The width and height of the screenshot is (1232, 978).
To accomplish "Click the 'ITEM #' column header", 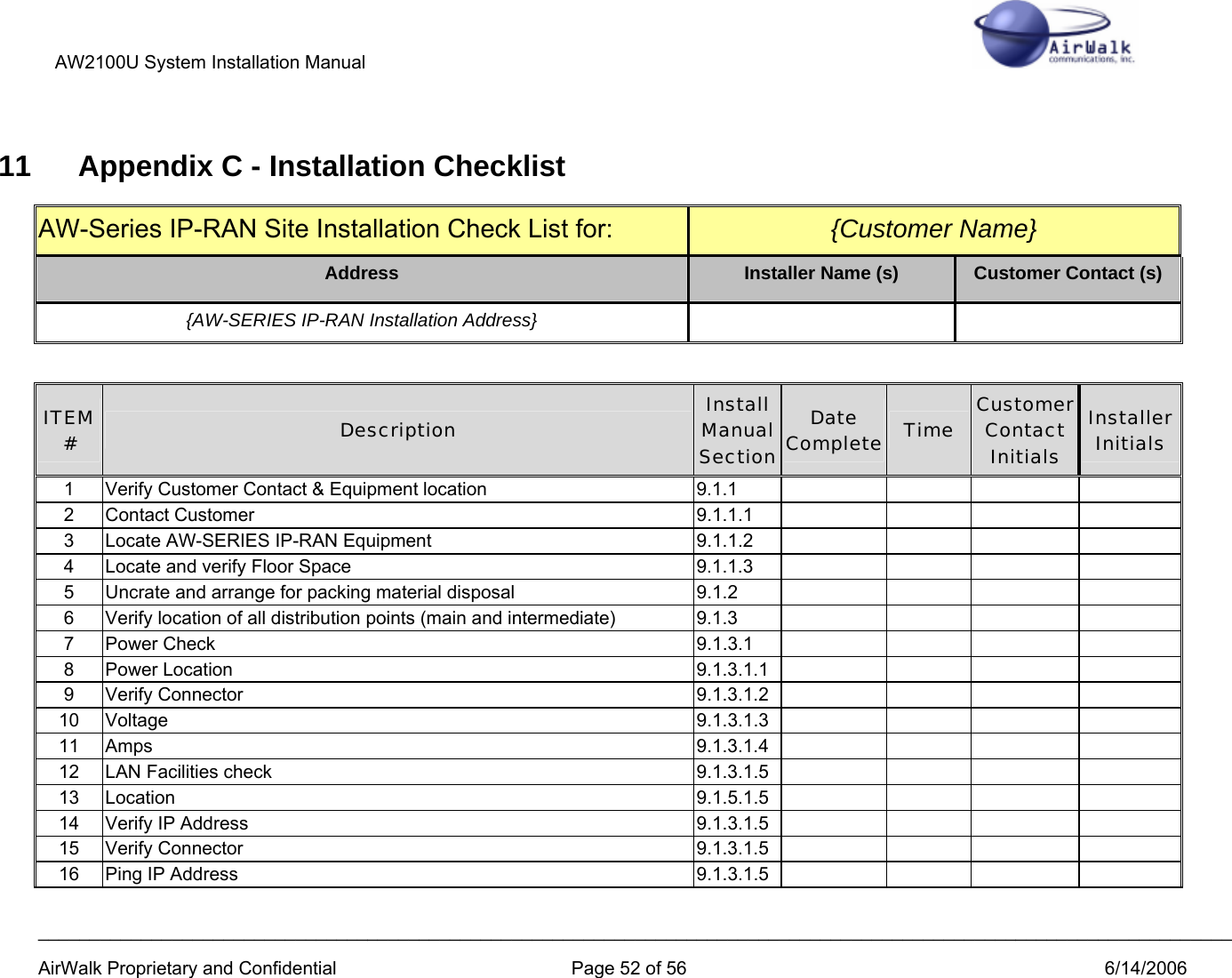I will point(68,430).
